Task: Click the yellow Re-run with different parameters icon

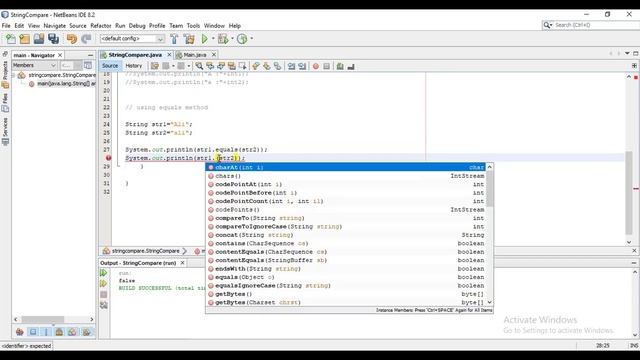Action: pyautogui.click(x=104, y=283)
